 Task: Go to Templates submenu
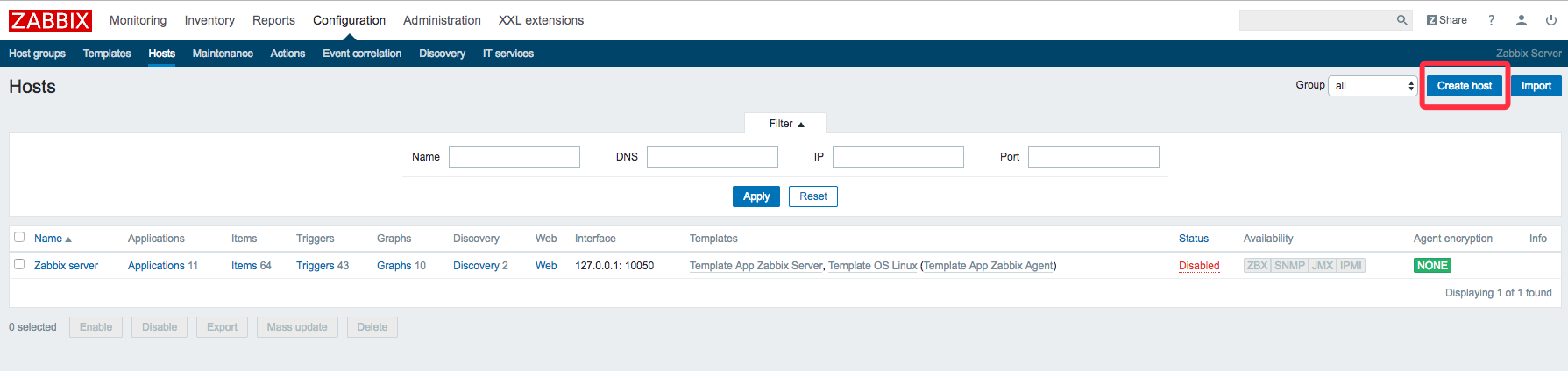[107, 54]
